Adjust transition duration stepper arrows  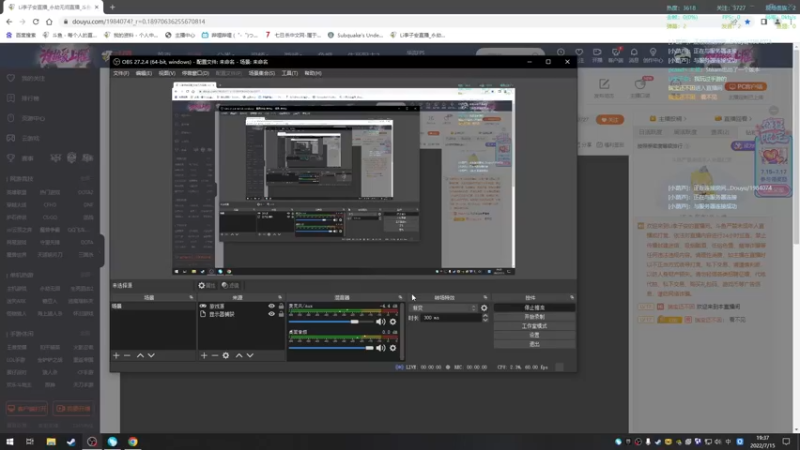[485, 317]
